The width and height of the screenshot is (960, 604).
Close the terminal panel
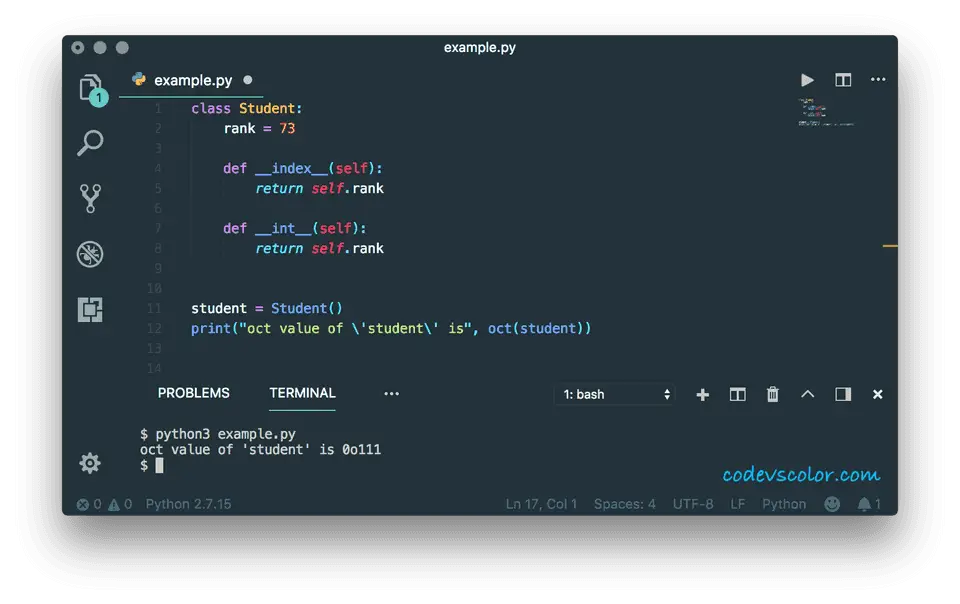pos(877,395)
